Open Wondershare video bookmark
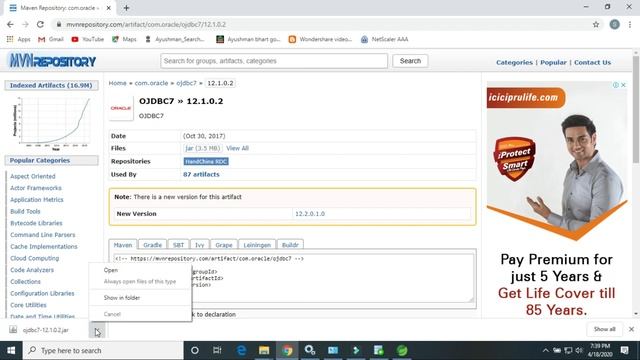This screenshot has height=360, width=640. click(x=320, y=39)
